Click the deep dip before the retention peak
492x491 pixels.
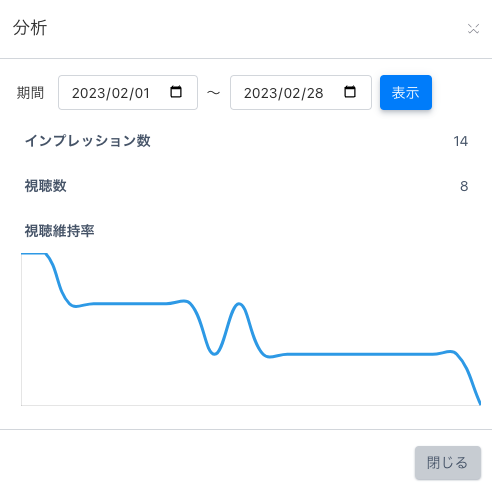[214, 353]
